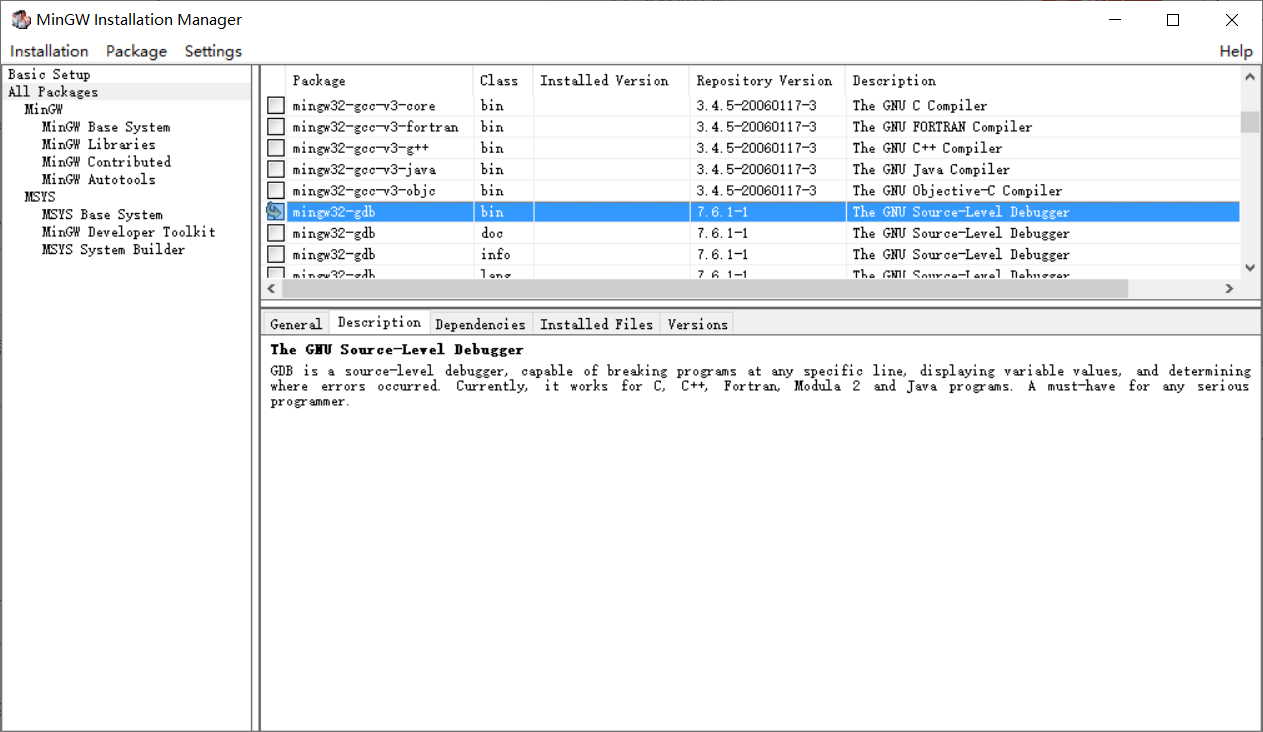Click the marked-for-install icon beside mingw32-gdb bin
The height and width of the screenshot is (732, 1263).
tap(275, 212)
